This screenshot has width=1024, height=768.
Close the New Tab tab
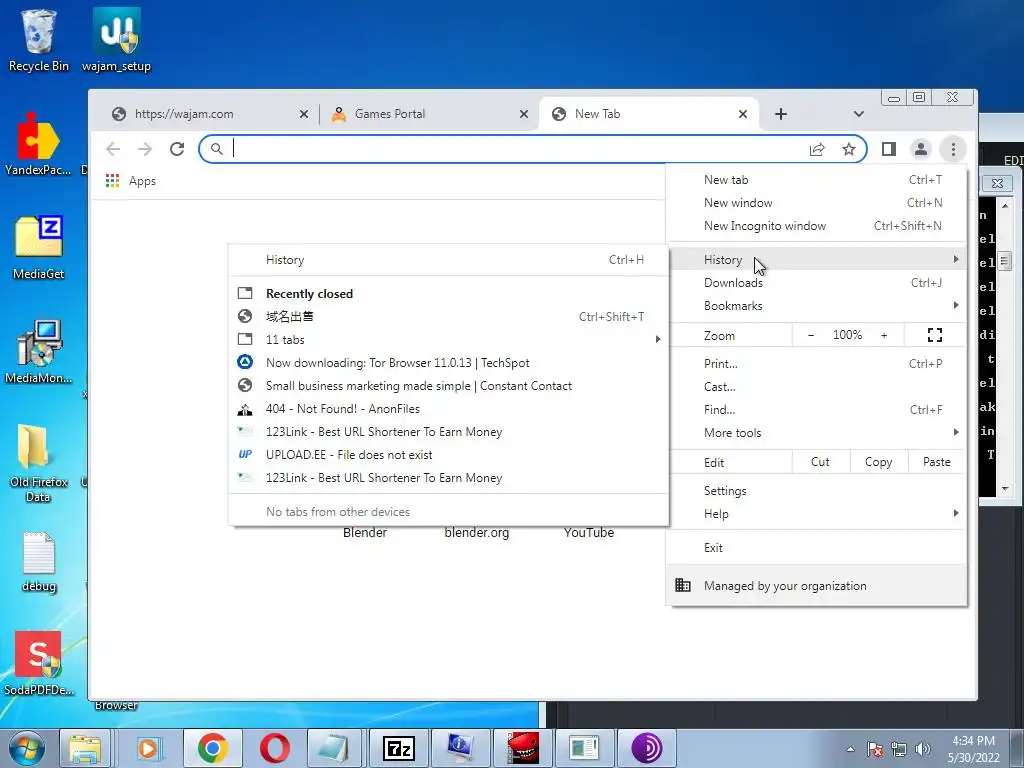coord(743,114)
